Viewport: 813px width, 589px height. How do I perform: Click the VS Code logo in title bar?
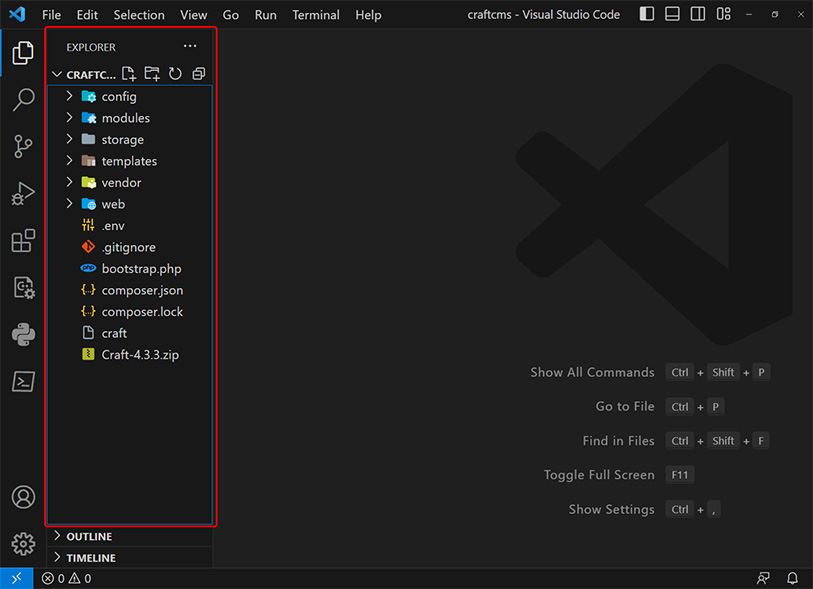(17, 14)
